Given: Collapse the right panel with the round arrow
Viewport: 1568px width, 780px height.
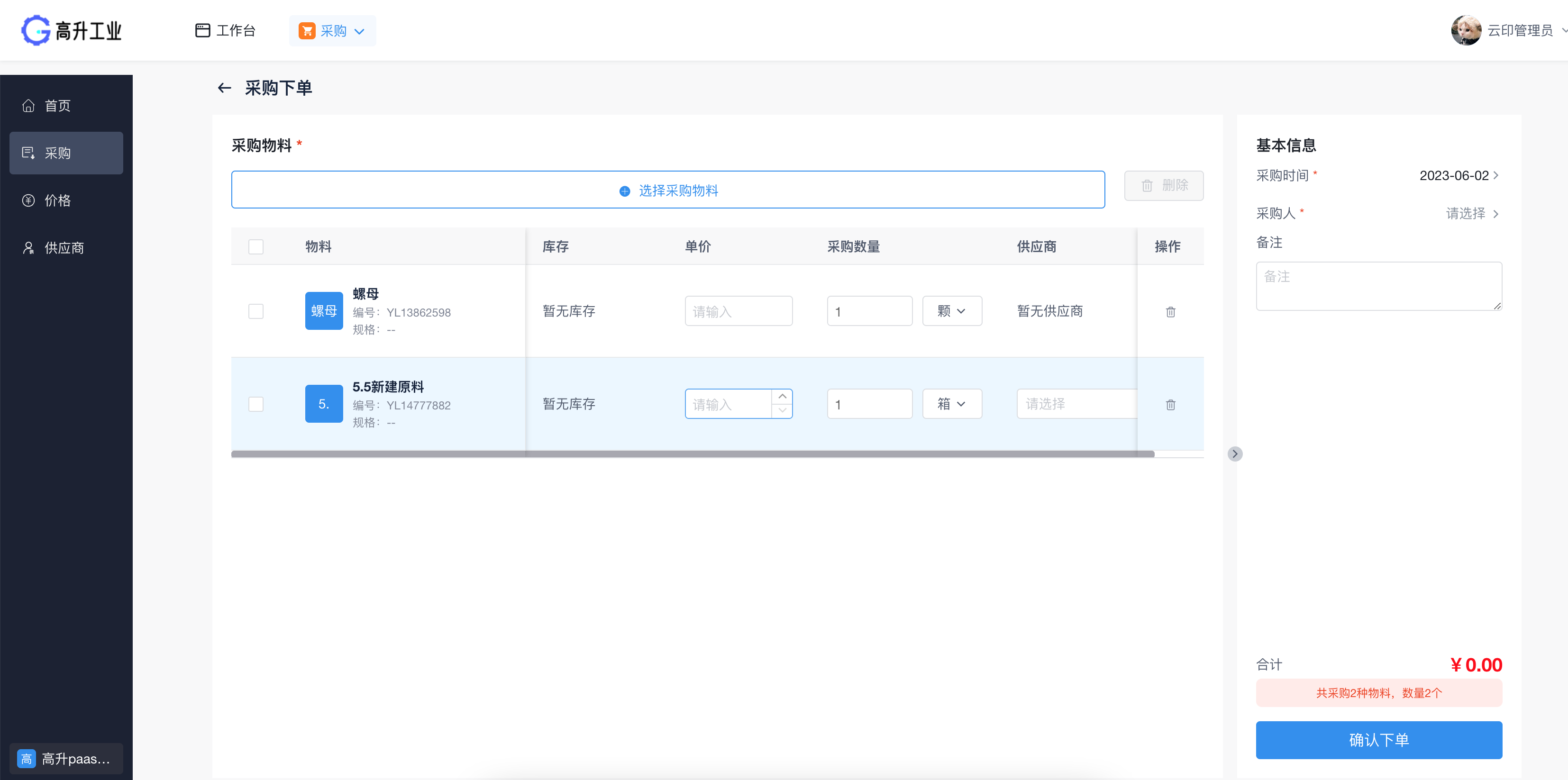Looking at the screenshot, I should (1234, 454).
